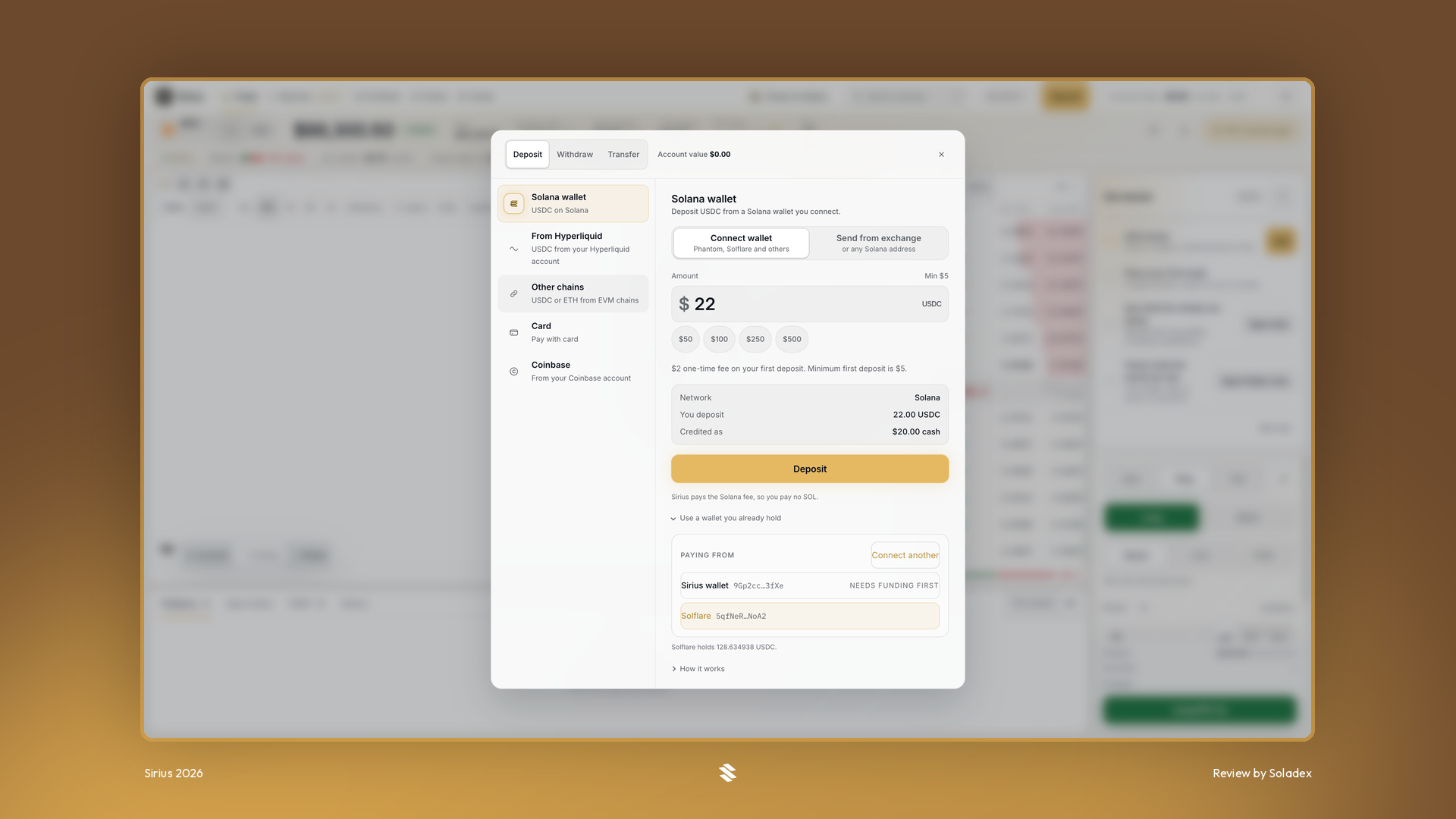The image size is (1456, 819).
Task: Collapse 'Use a wallet you already hold'
Action: pos(726,518)
